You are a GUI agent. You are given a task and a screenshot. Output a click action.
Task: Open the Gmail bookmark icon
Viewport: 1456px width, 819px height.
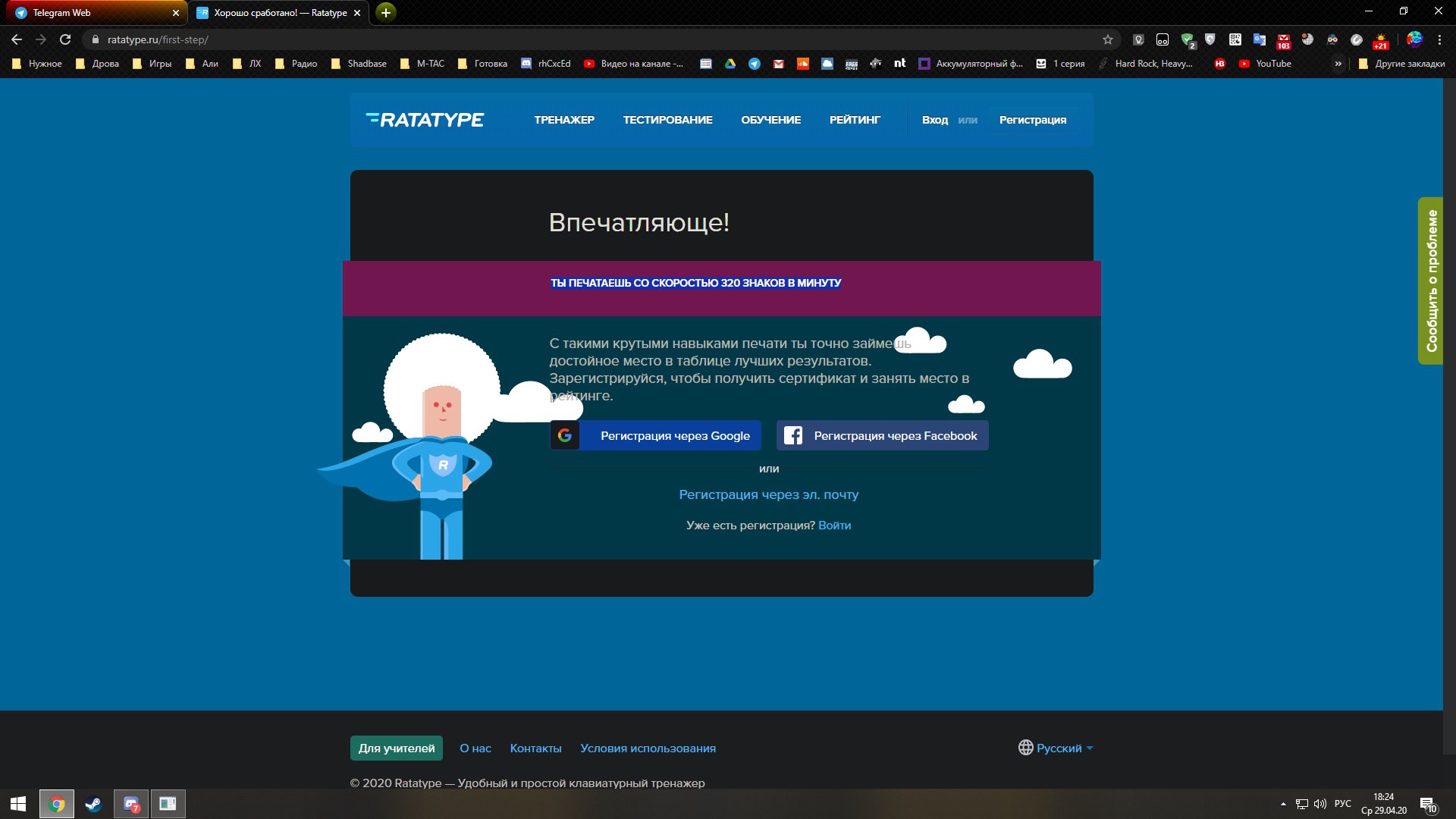(x=779, y=64)
